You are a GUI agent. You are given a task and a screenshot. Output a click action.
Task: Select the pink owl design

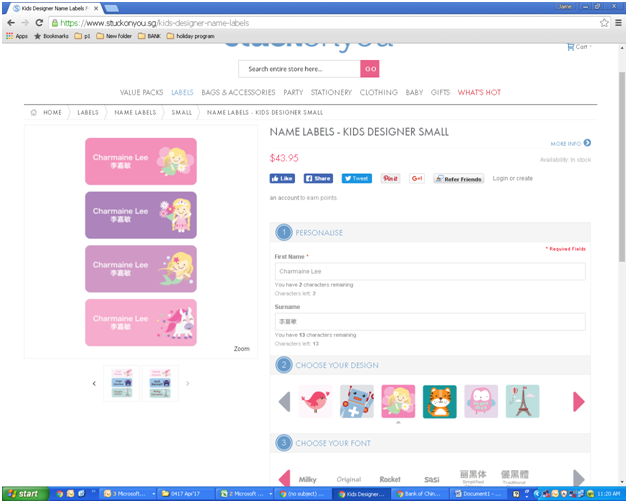[x=481, y=402]
